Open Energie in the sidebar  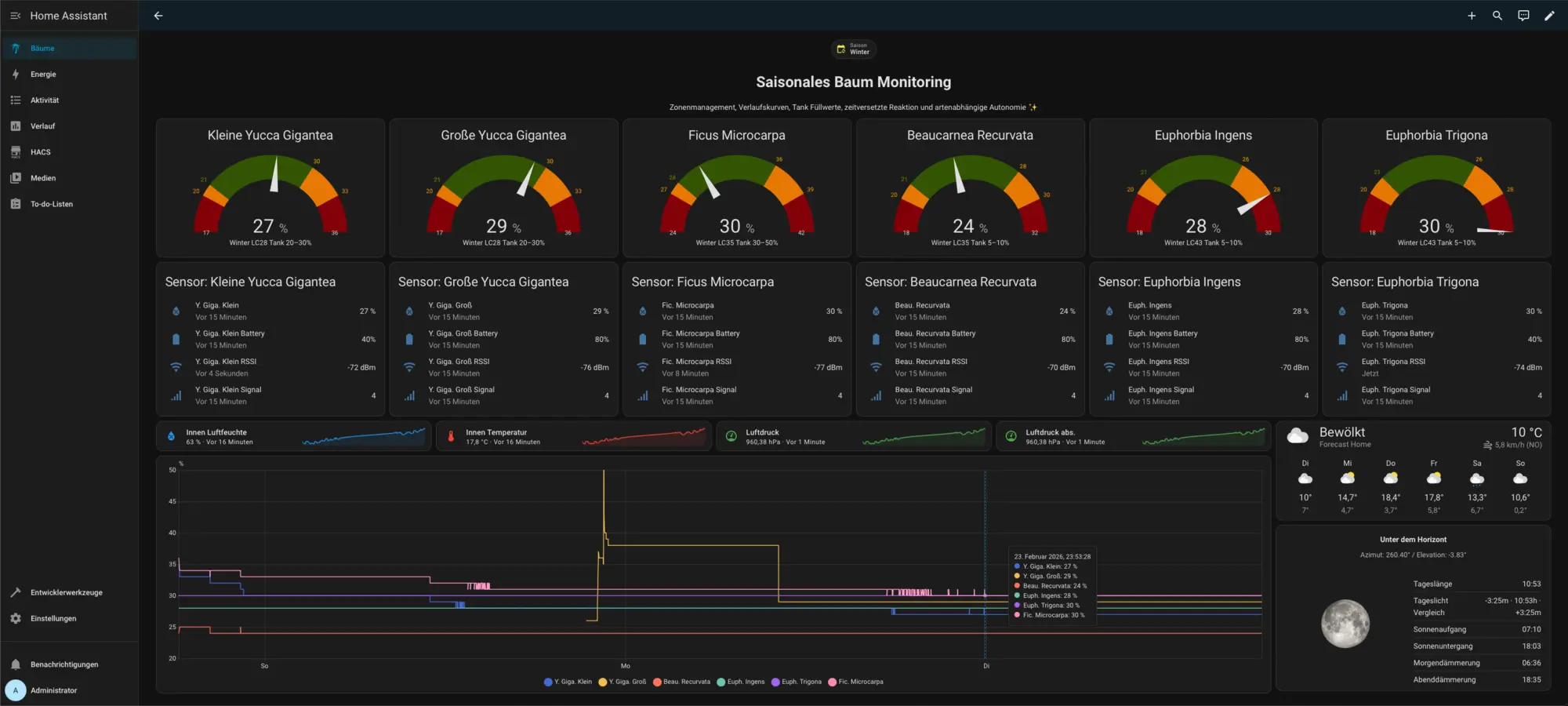pos(43,75)
